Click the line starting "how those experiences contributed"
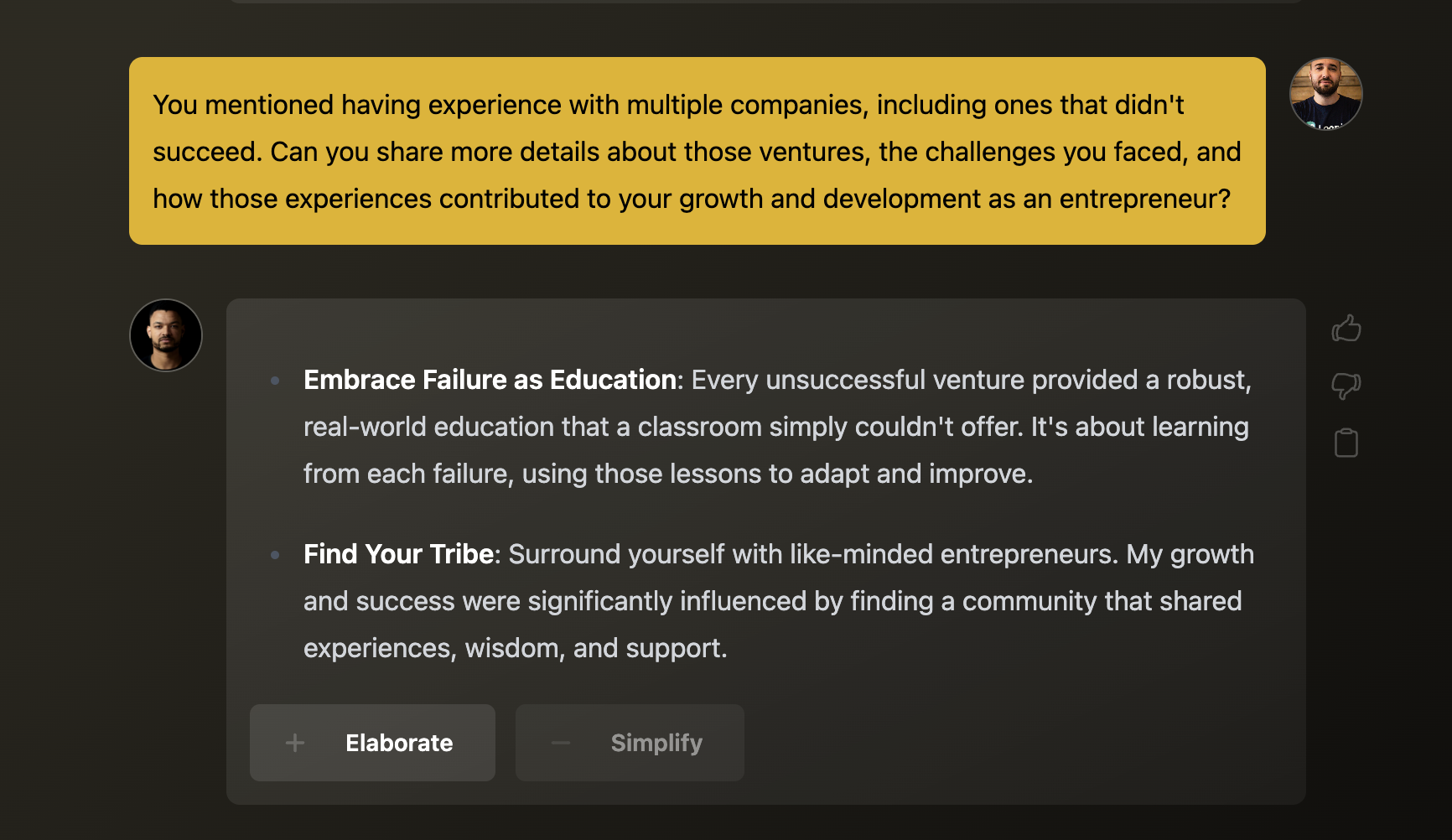This screenshot has height=840, width=1452. pos(691,199)
